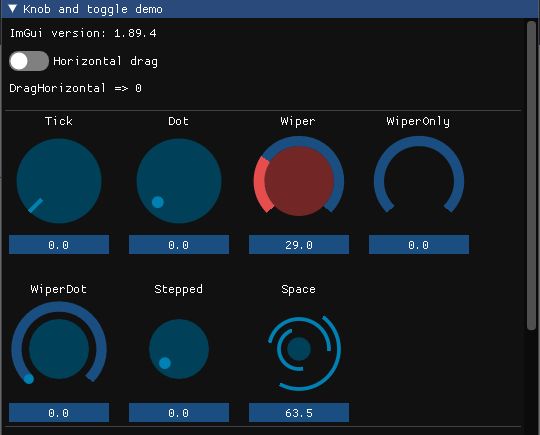Click the light dot indicator on Dot knob
The width and height of the screenshot is (540, 435).
(x=158, y=202)
